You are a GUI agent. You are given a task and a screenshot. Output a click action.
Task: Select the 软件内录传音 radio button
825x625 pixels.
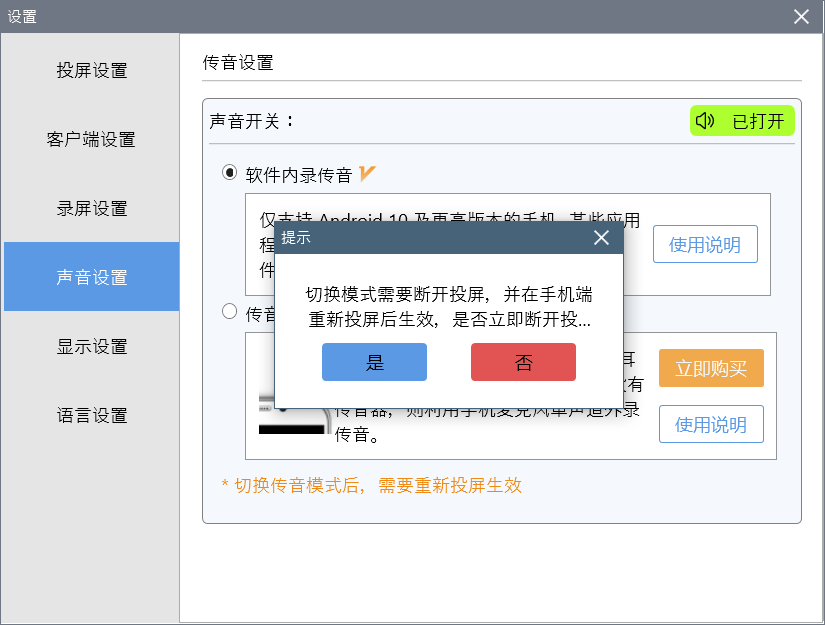coord(229,173)
